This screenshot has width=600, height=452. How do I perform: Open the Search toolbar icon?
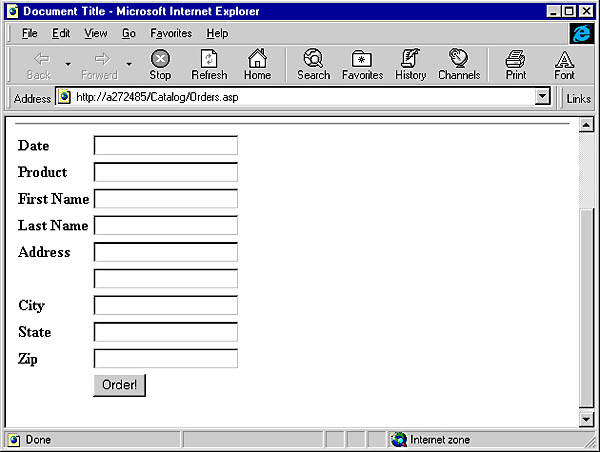(x=313, y=64)
